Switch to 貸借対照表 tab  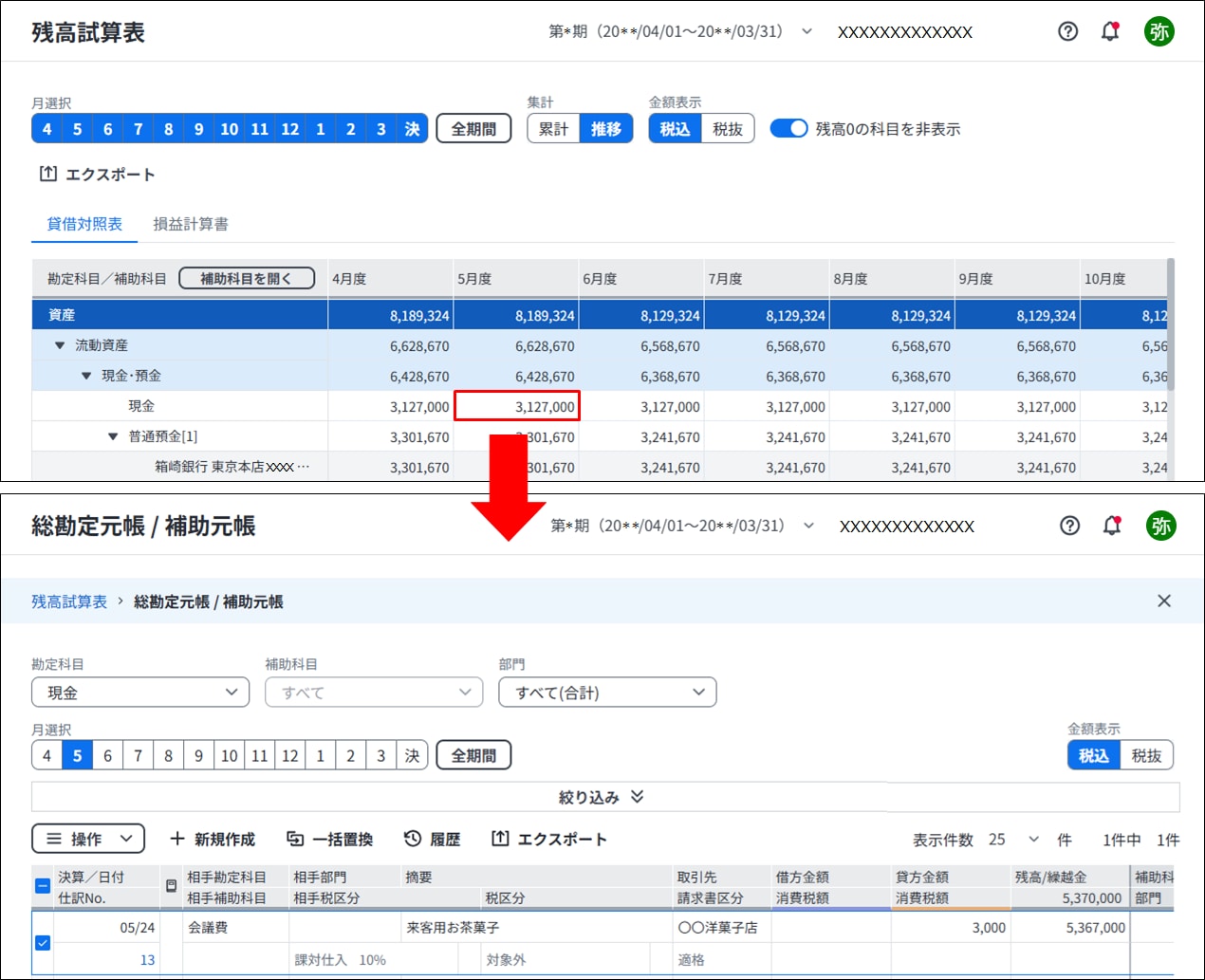pos(84,224)
